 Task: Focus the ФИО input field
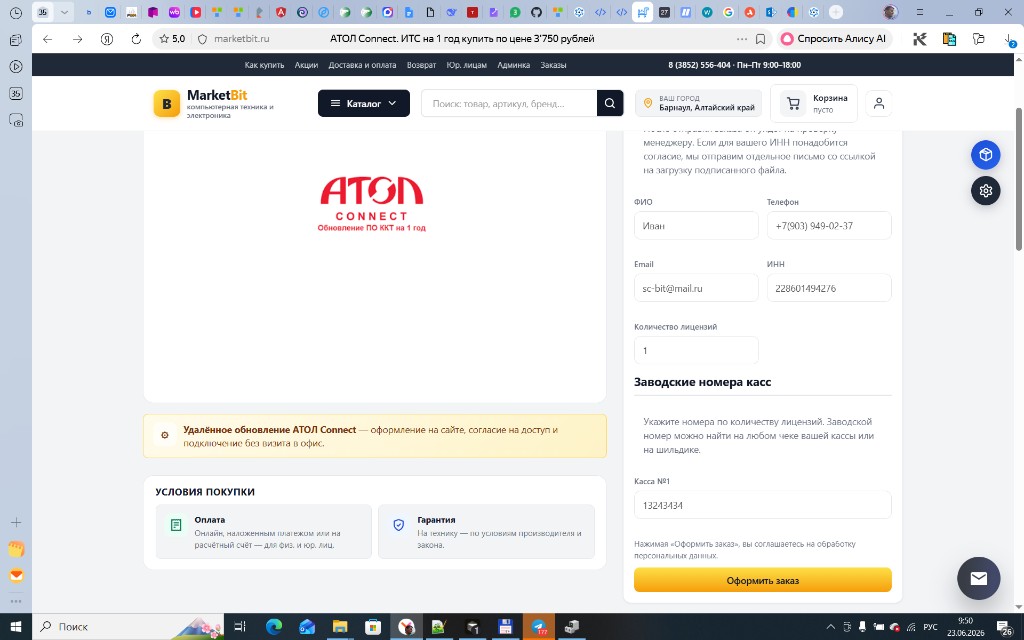696,226
